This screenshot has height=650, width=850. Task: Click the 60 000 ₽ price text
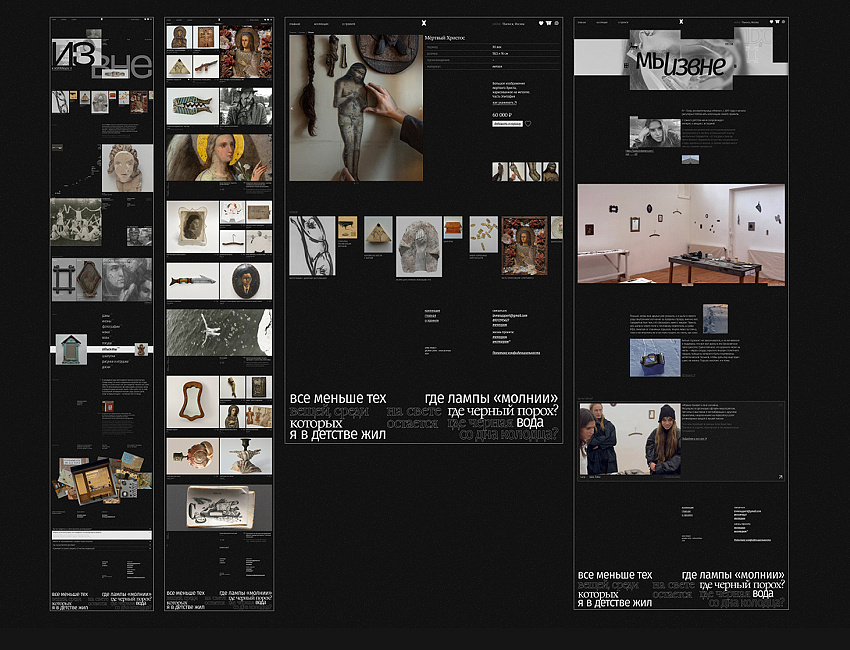click(x=502, y=115)
